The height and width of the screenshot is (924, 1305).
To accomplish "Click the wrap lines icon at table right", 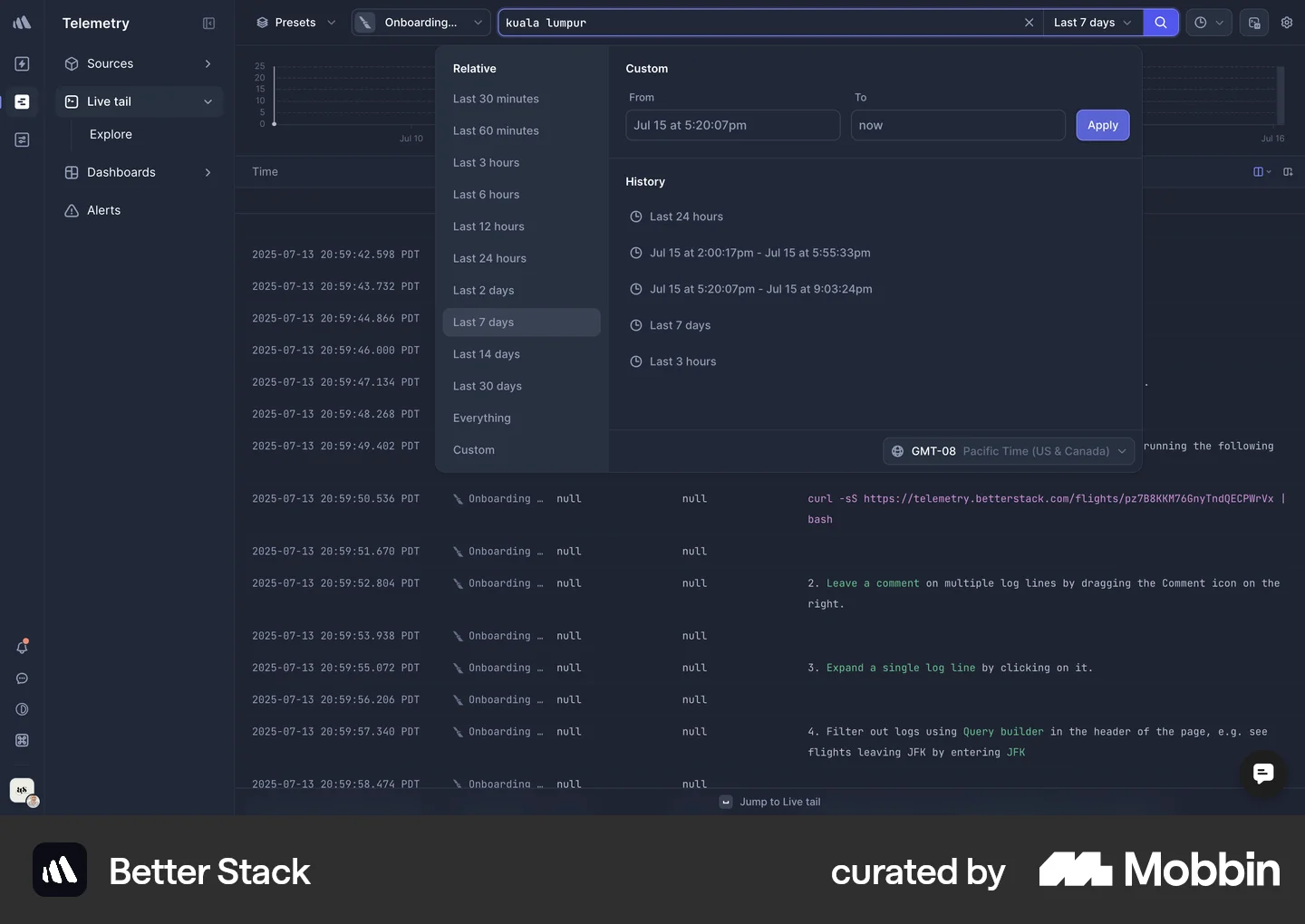I will point(1288,172).
